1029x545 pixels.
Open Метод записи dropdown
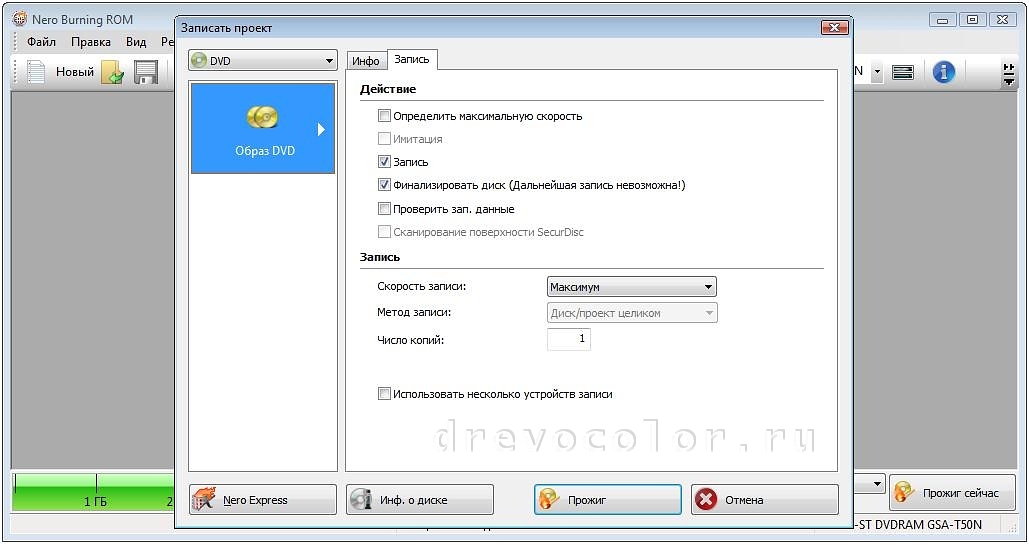632,313
